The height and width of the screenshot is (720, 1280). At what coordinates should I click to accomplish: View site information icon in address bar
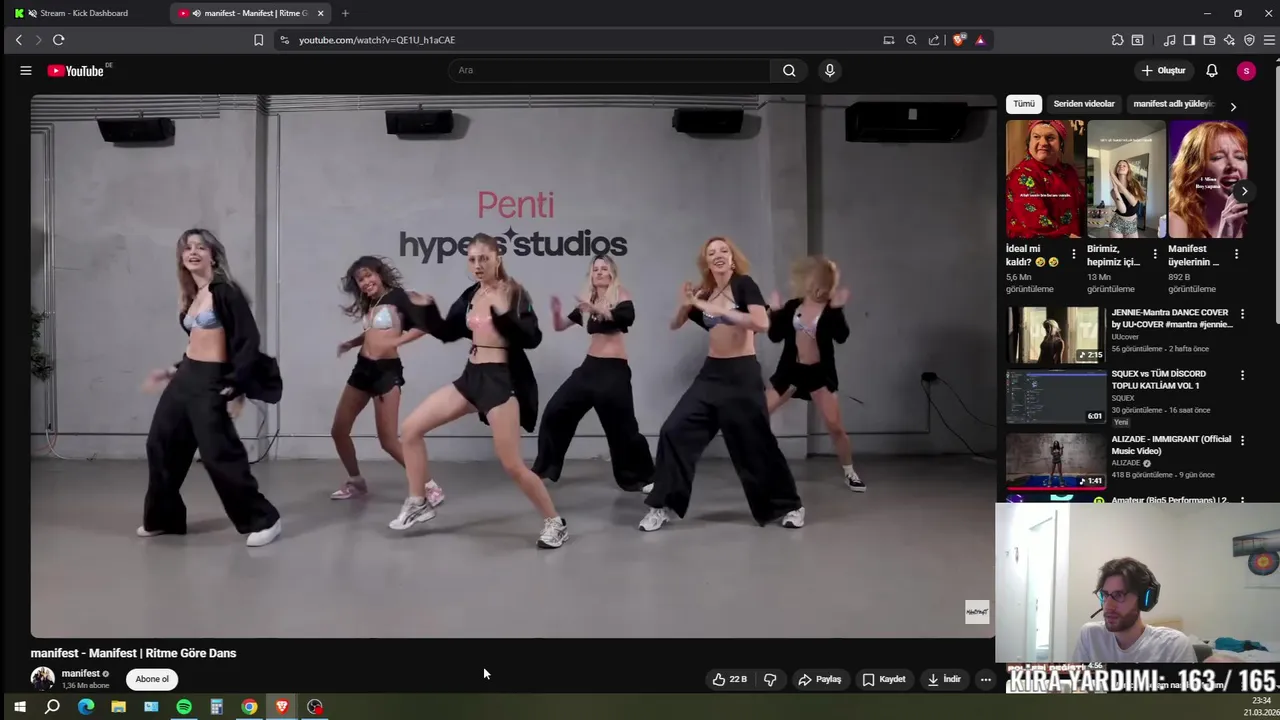pyautogui.click(x=284, y=40)
